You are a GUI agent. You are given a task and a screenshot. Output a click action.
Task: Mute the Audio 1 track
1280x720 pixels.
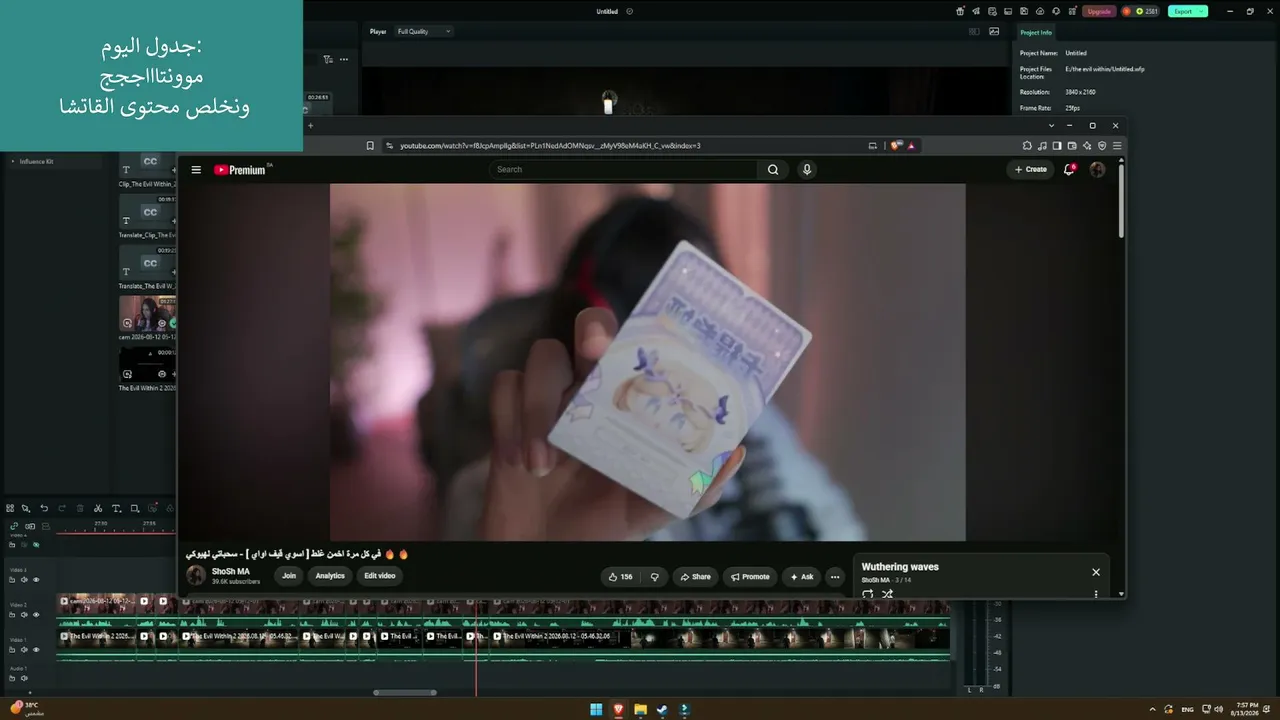24,678
